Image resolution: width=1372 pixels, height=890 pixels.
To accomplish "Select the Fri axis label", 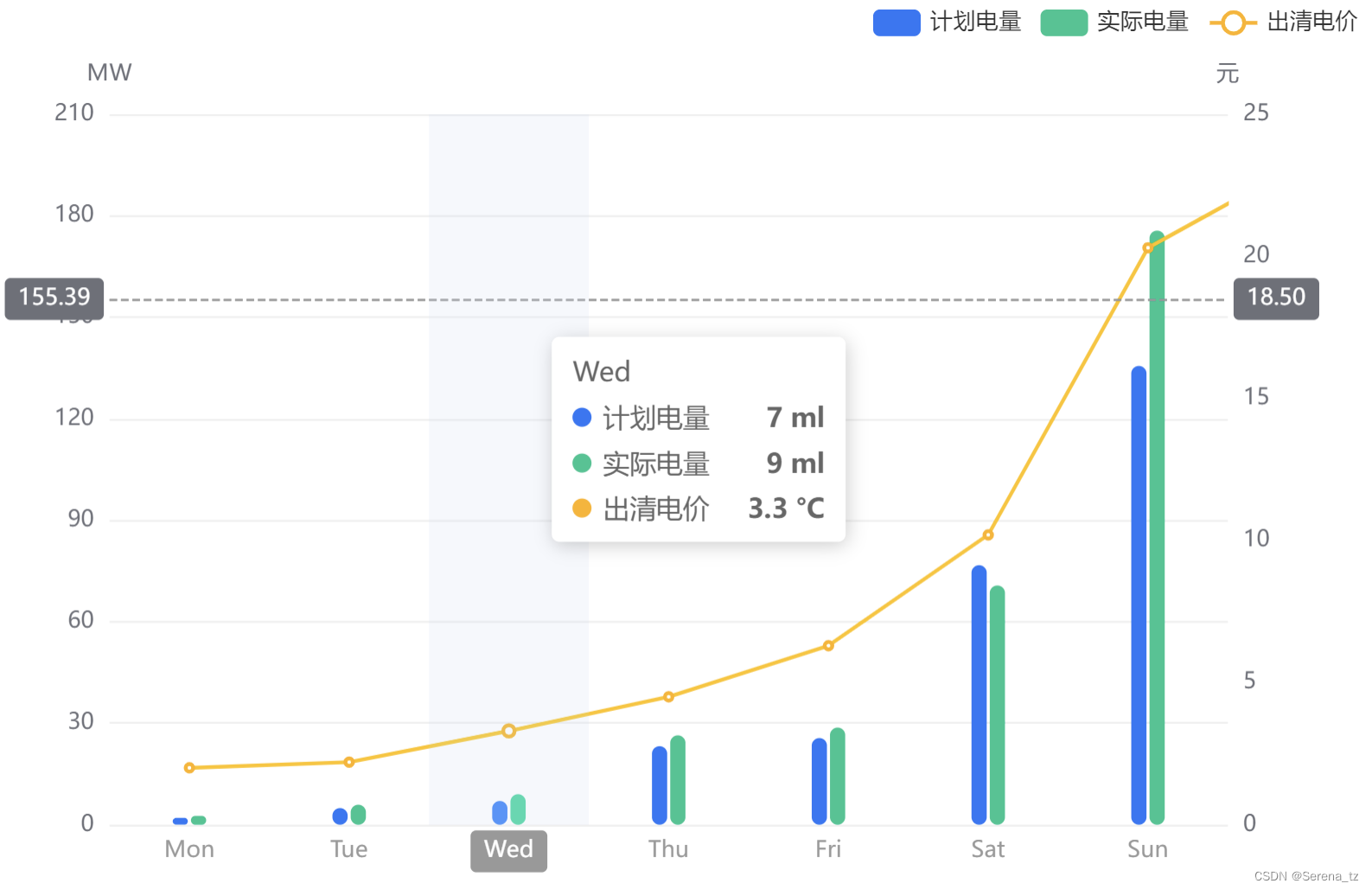I will tap(828, 849).
